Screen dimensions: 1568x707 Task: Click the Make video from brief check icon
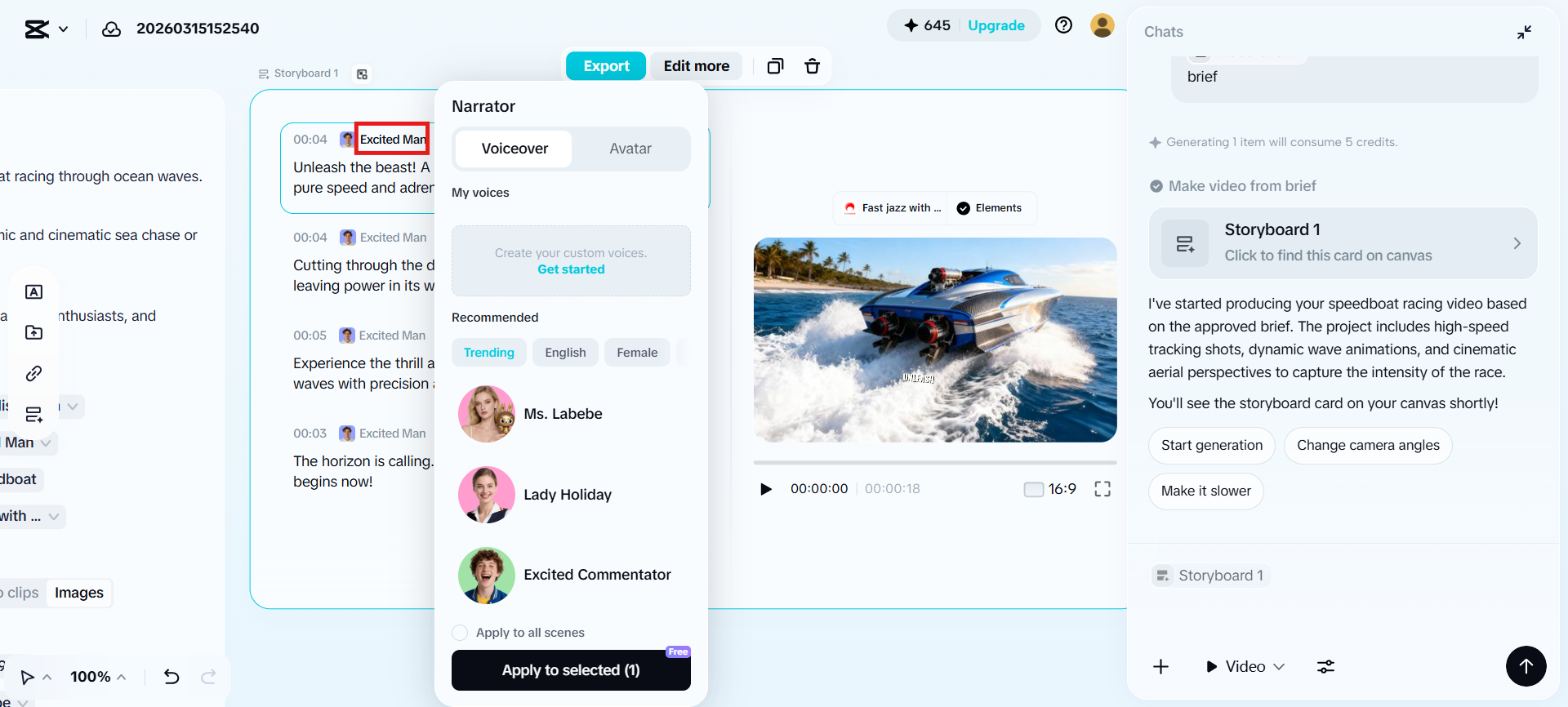1156,186
